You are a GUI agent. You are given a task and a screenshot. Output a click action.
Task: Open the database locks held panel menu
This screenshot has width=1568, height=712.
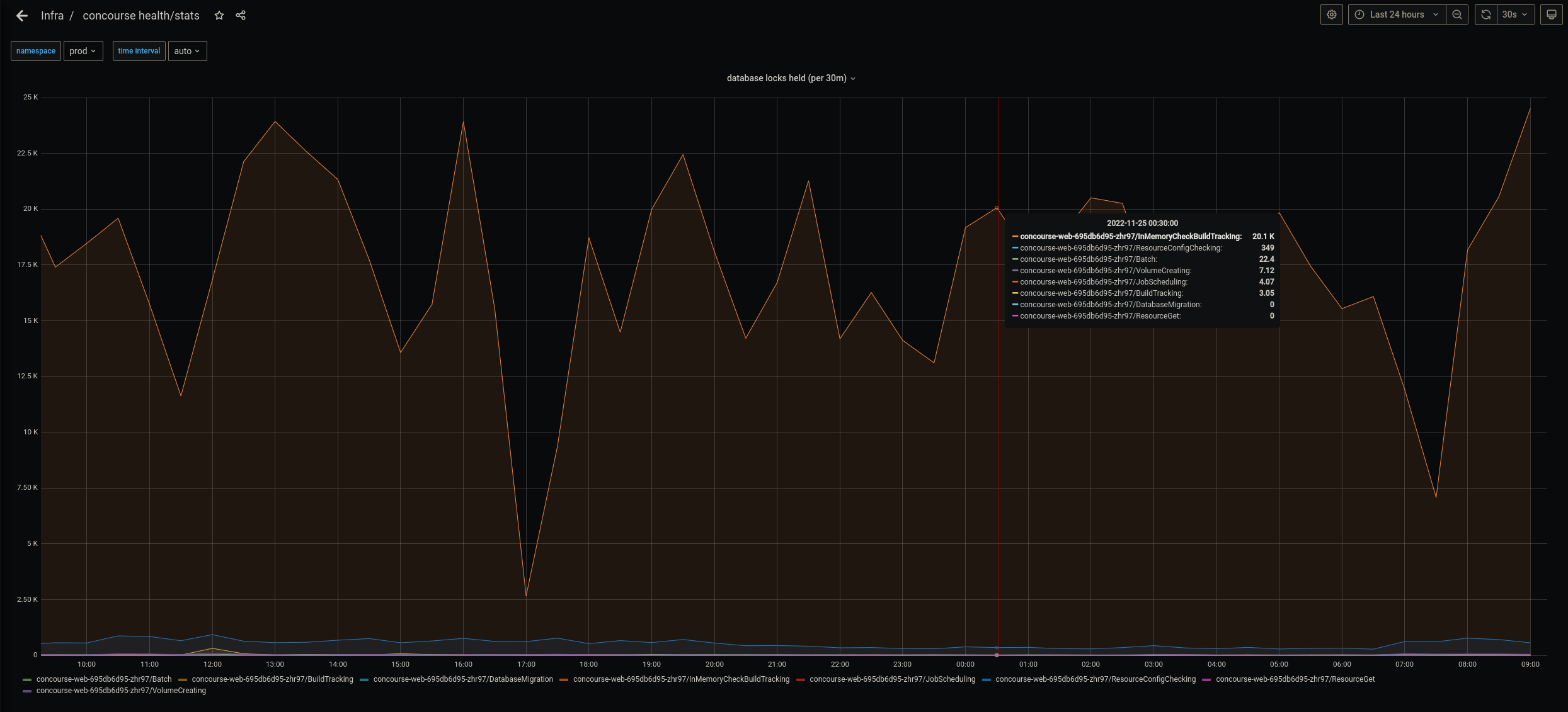click(x=854, y=78)
